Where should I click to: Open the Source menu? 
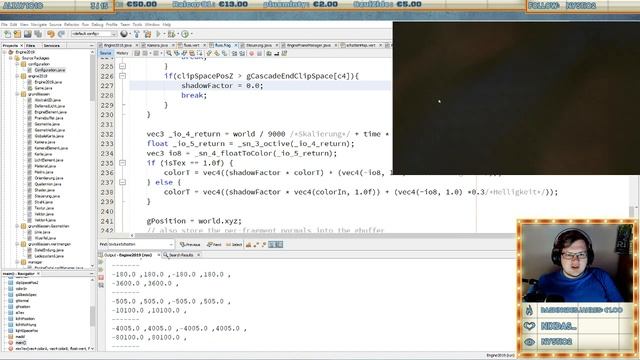pos(55,25)
